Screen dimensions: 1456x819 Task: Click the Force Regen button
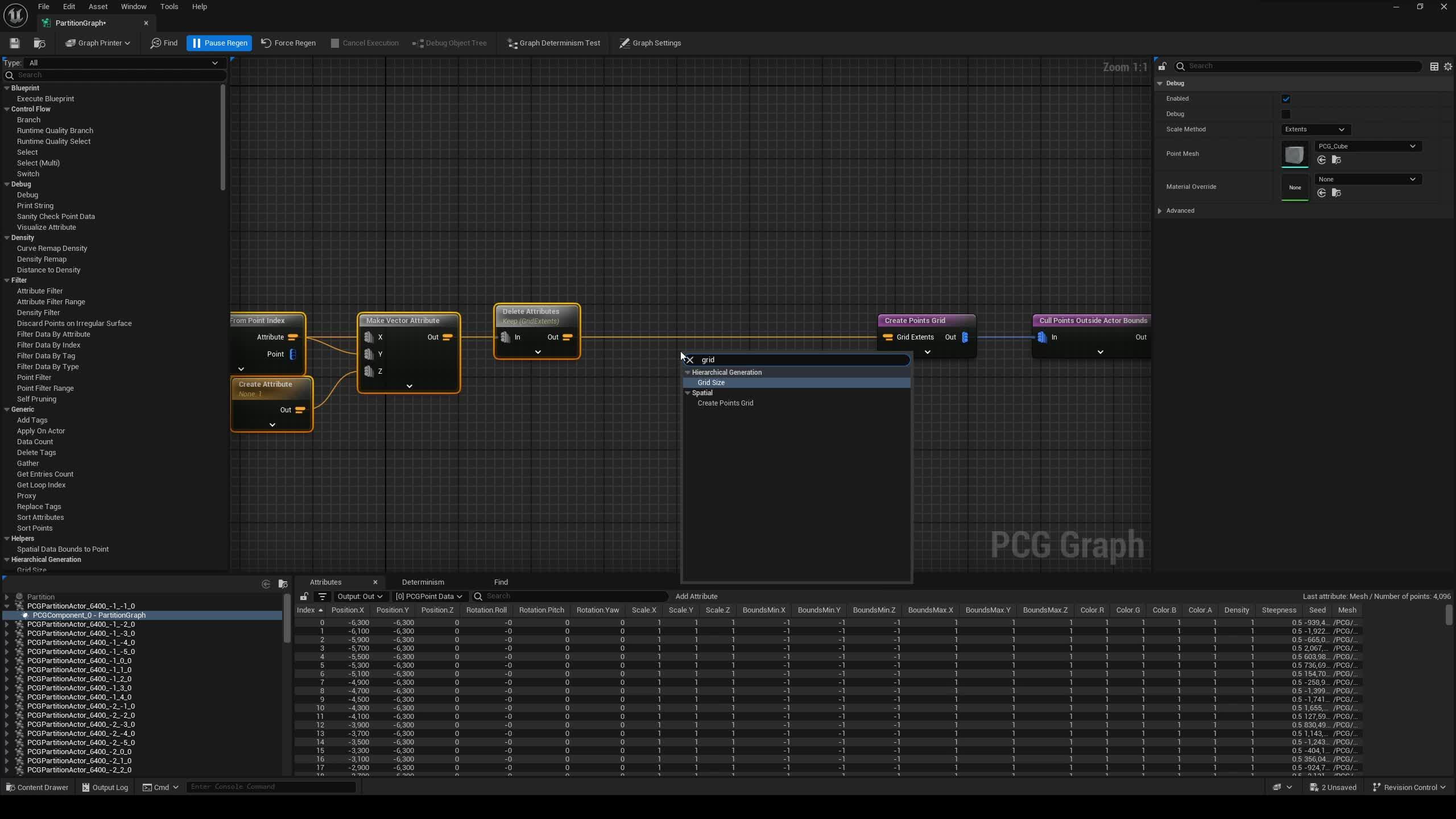tap(288, 43)
